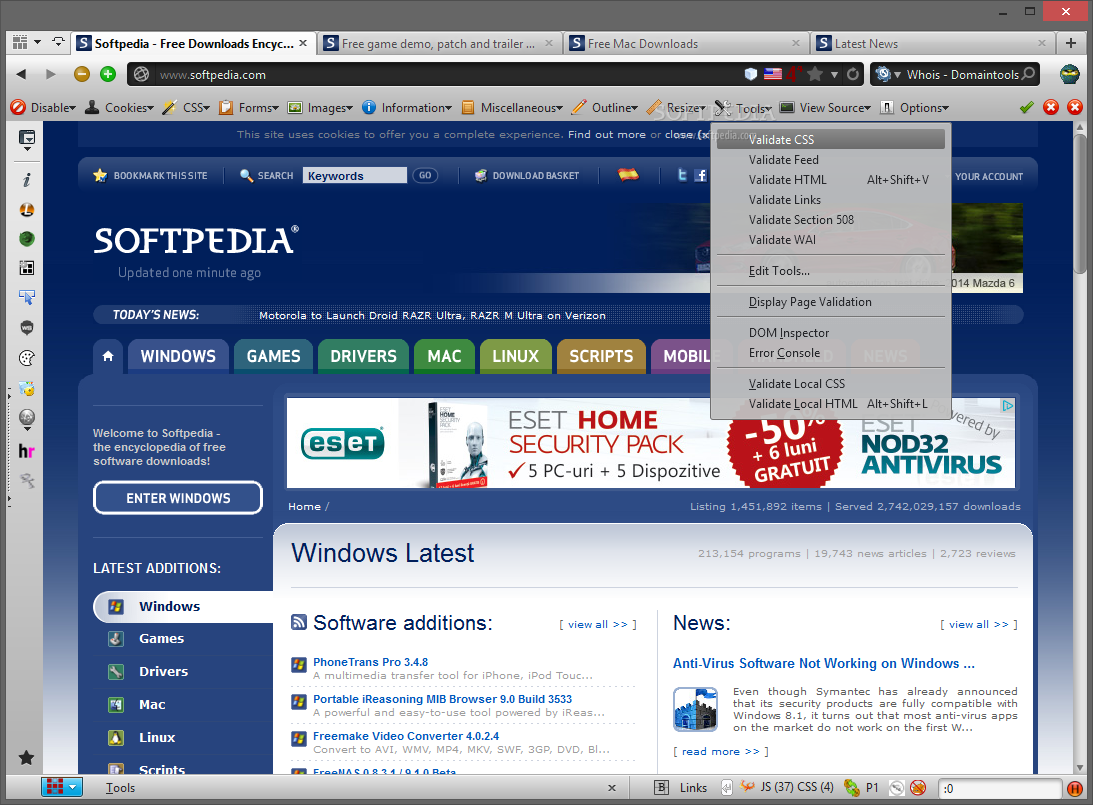Viewport: 1093px width, 805px height.
Task: Choose Validate HTML in the menu
Action: pyautogui.click(x=830, y=180)
